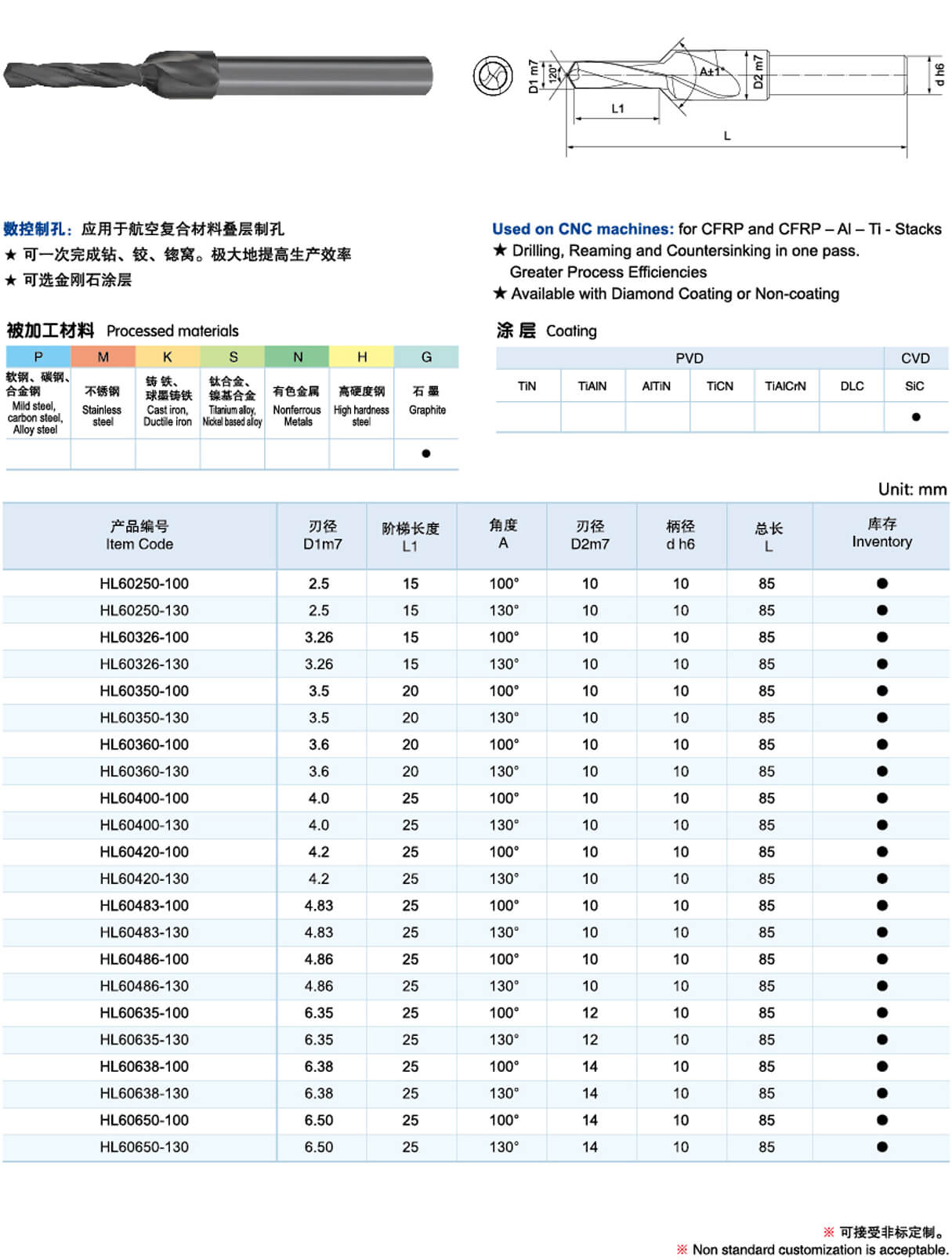The width and height of the screenshot is (952, 1260).
Task: Click the Item Code column header
Action: click(139, 536)
